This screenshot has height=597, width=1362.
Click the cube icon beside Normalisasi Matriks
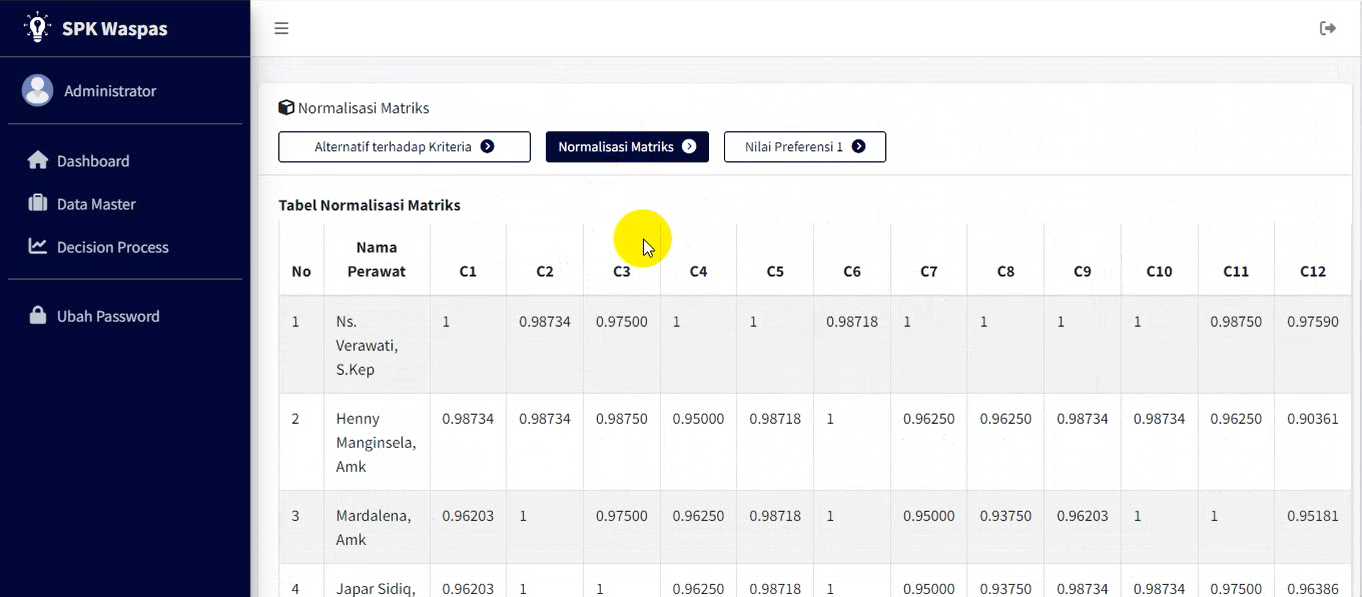(286, 107)
